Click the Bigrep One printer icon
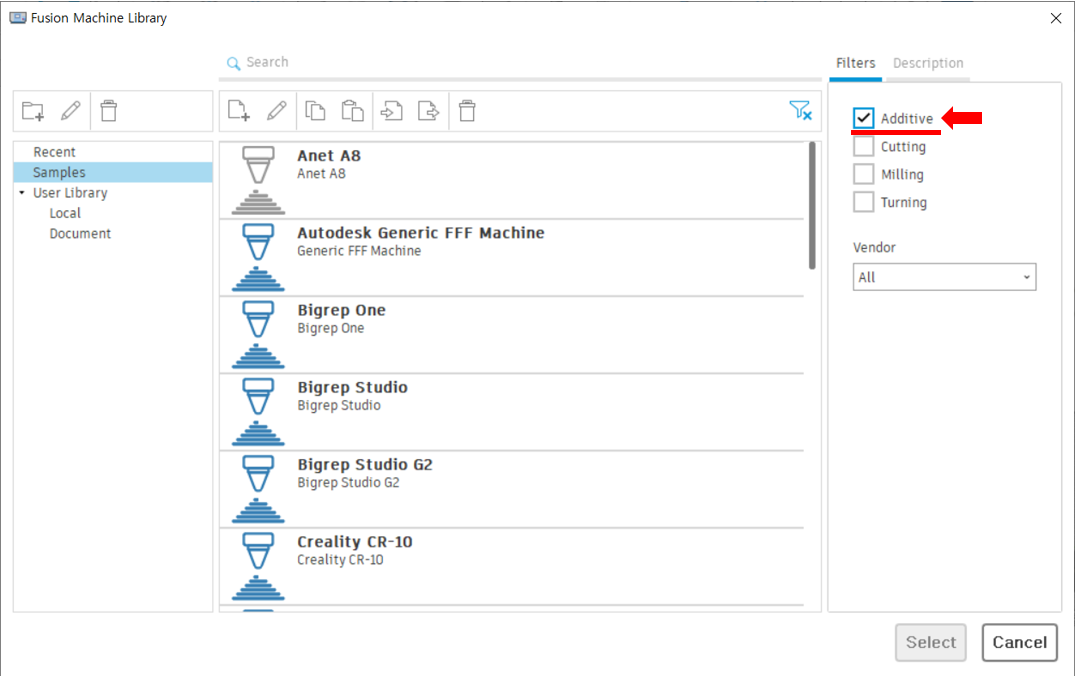The image size is (1076, 676). pos(258,335)
